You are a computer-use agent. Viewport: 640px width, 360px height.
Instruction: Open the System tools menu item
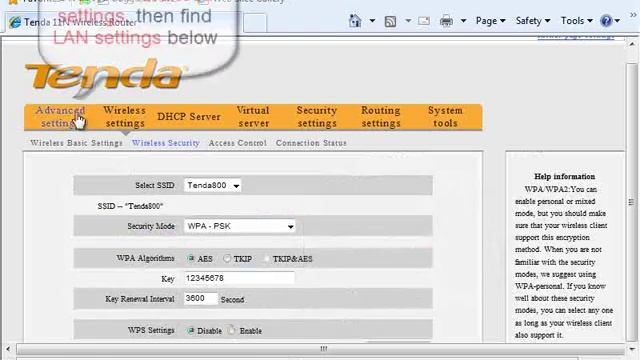[445, 117]
